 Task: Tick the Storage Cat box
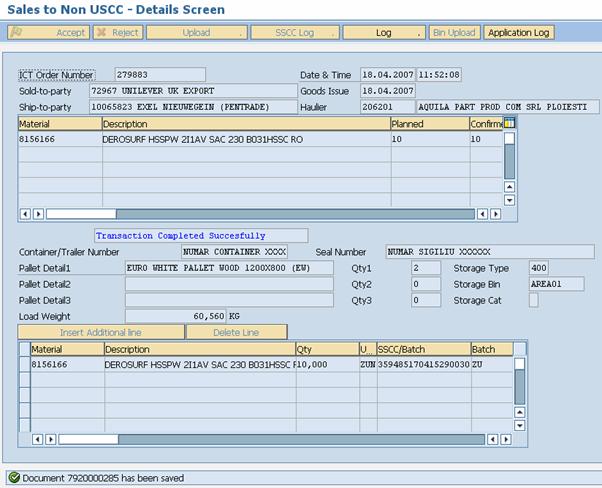click(533, 300)
